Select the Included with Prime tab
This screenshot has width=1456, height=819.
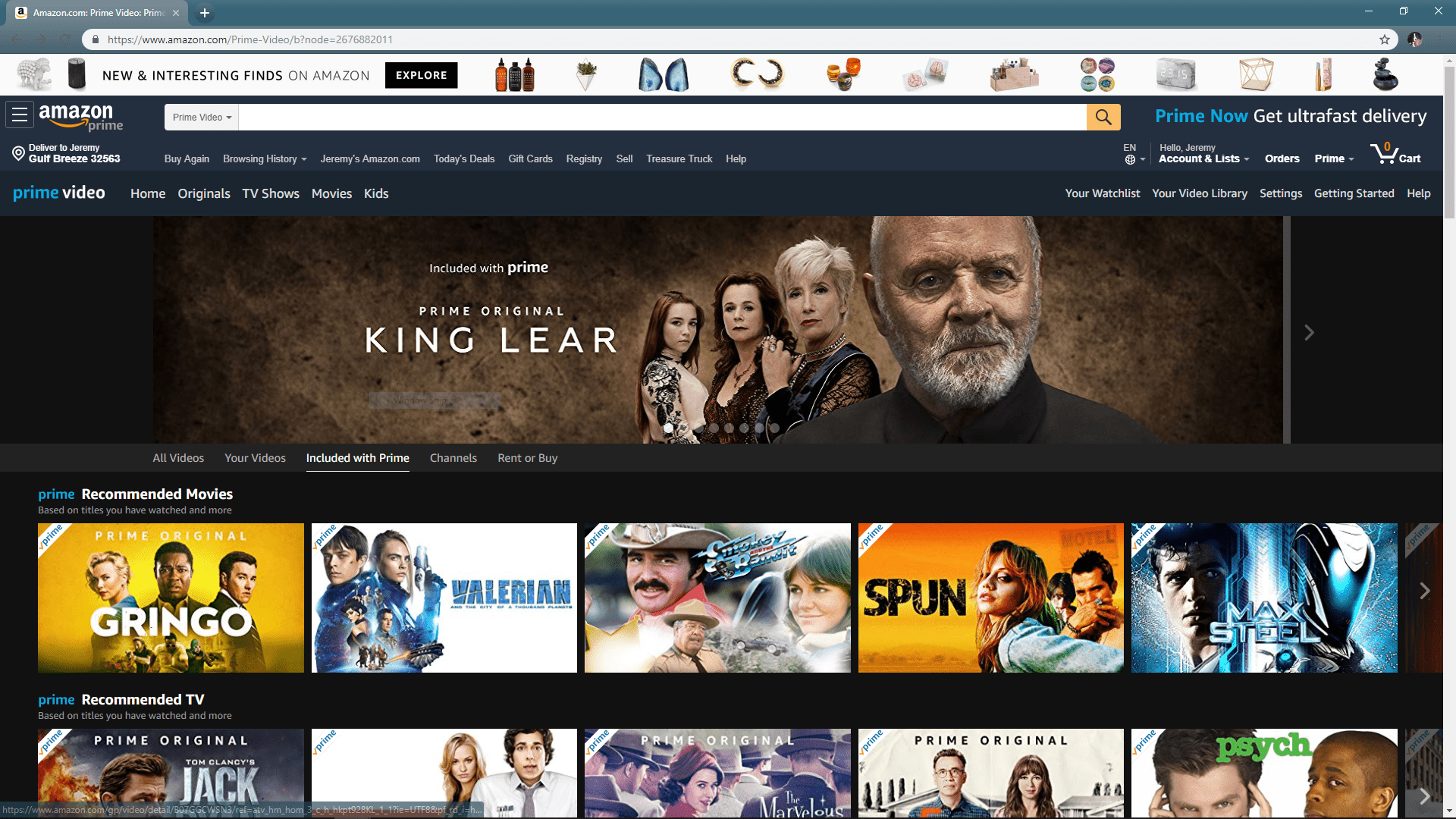(x=357, y=457)
